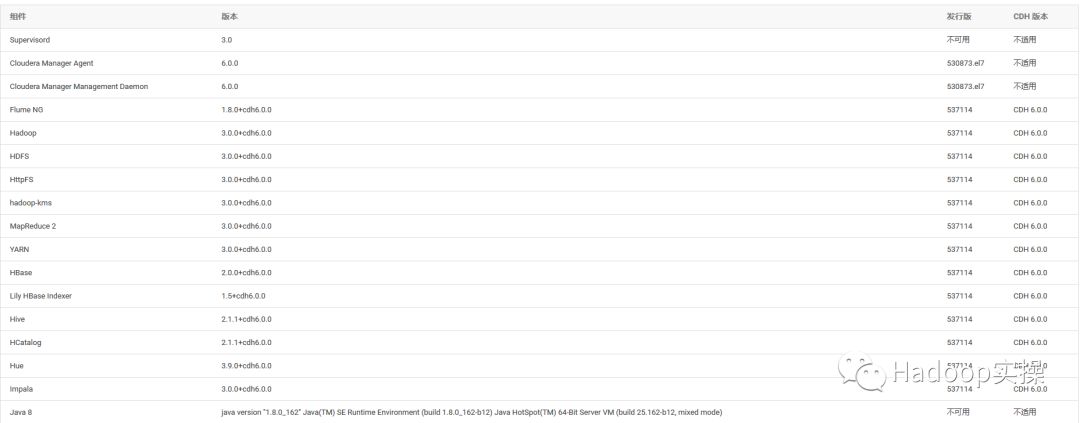
Task: Click the HCatalog component name
Action: click(26, 342)
